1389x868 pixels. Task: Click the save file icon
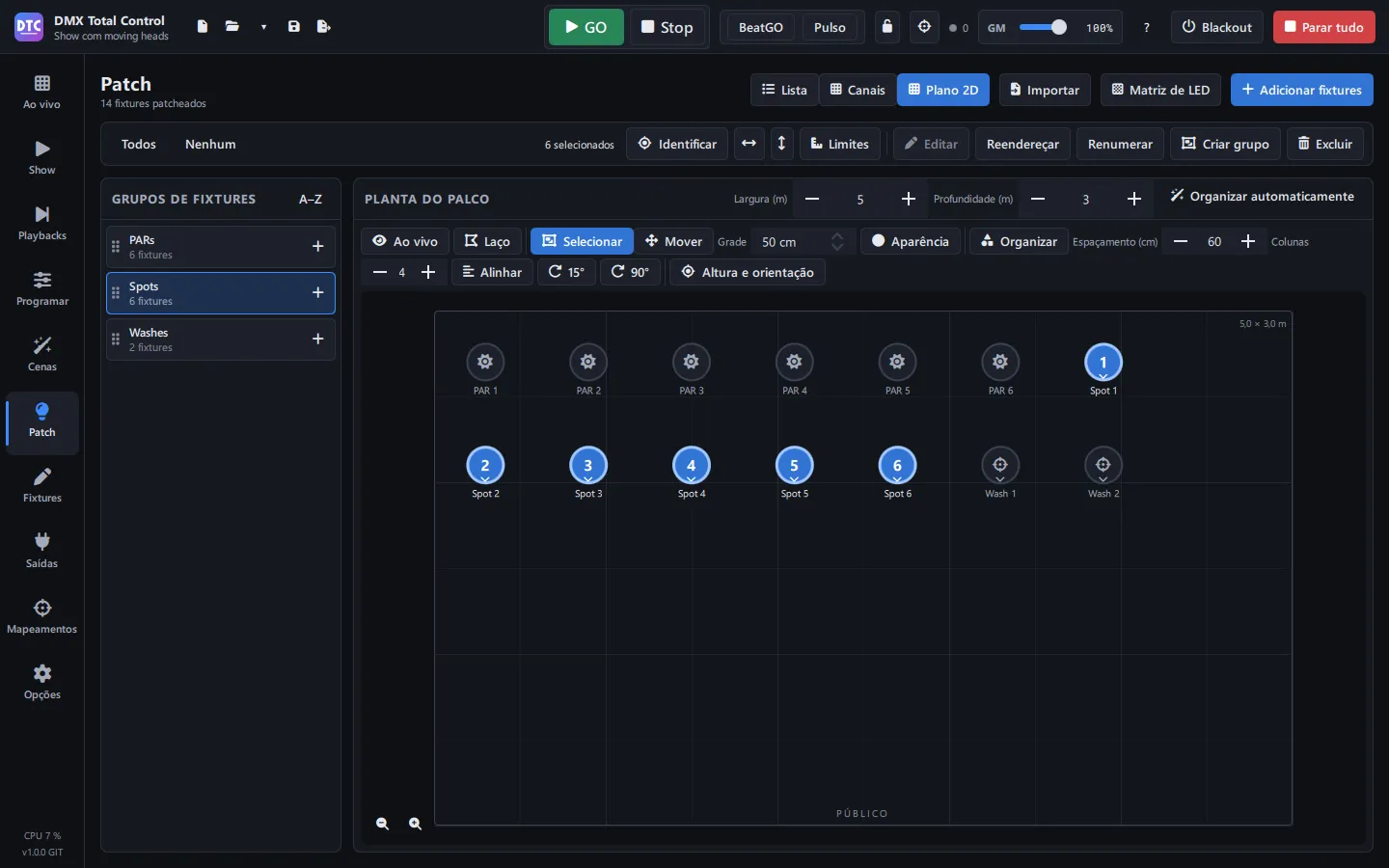pos(294,26)
